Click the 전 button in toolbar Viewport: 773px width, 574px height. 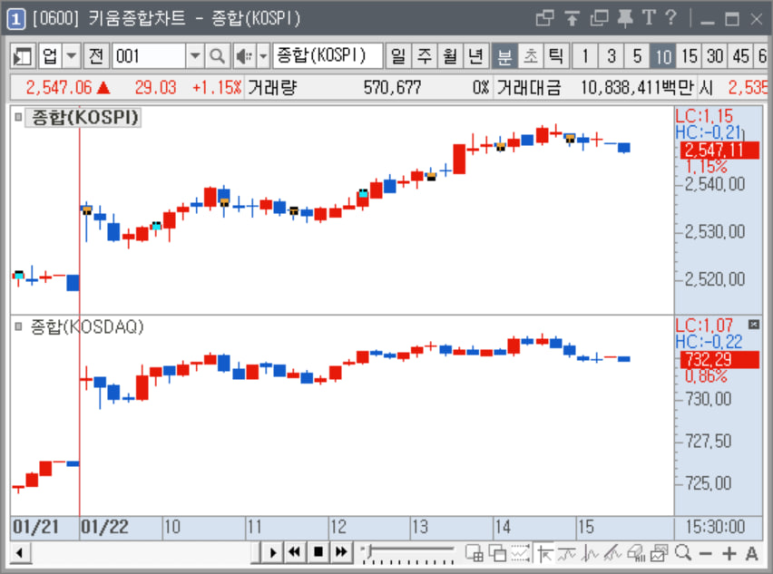(x=96, y=56)
